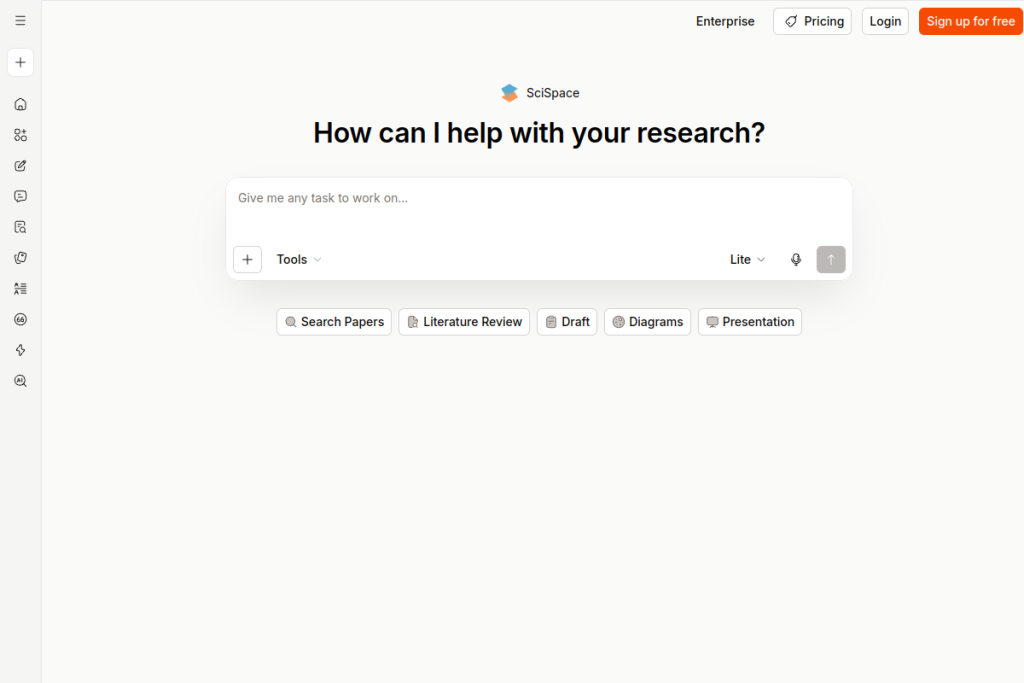Open the citation quote icon in the sidebar
Viewport: 1024px width, 683px height.
click(x=20, y=319)
